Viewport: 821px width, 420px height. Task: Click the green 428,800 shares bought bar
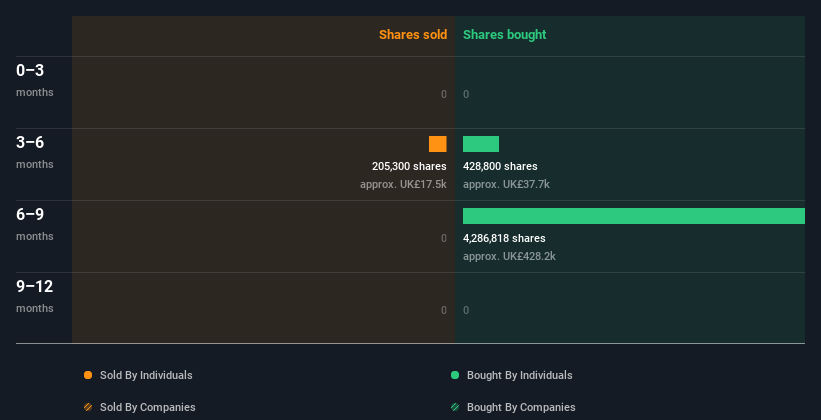click(481, 144)
